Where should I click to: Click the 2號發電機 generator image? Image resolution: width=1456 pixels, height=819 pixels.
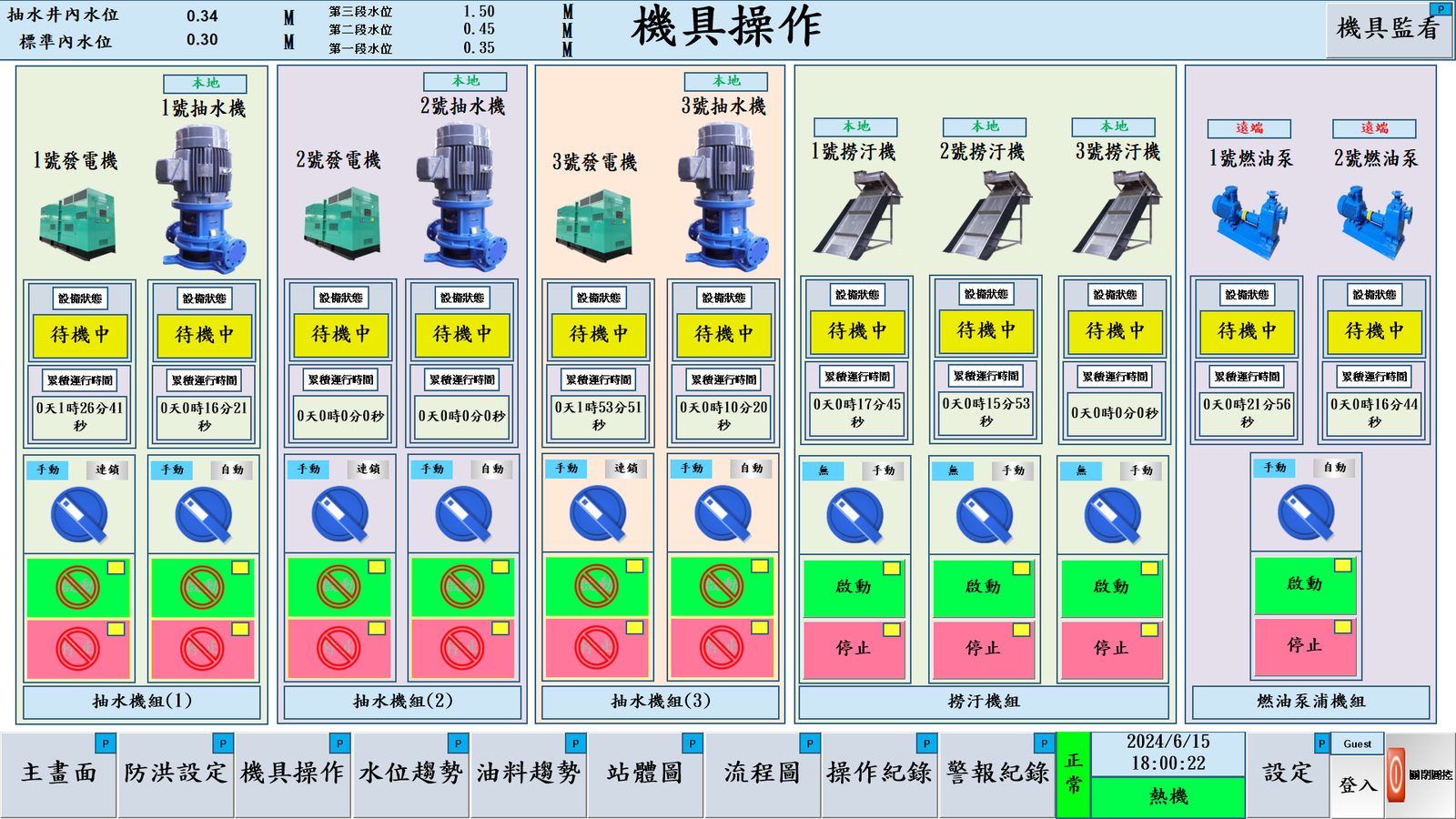[x=342, y=222]
